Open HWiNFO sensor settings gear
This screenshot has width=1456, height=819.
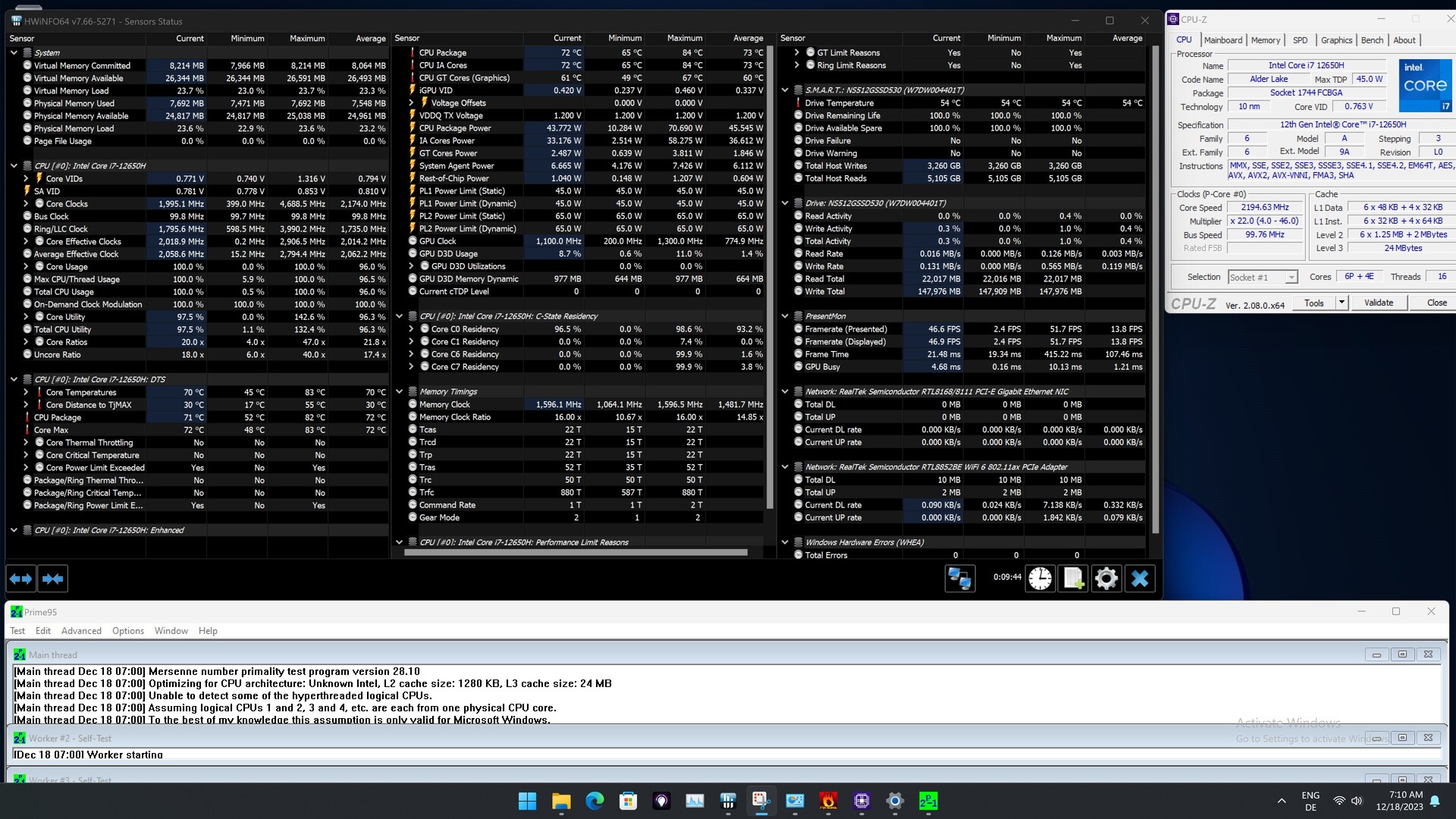coord(1106,579)
